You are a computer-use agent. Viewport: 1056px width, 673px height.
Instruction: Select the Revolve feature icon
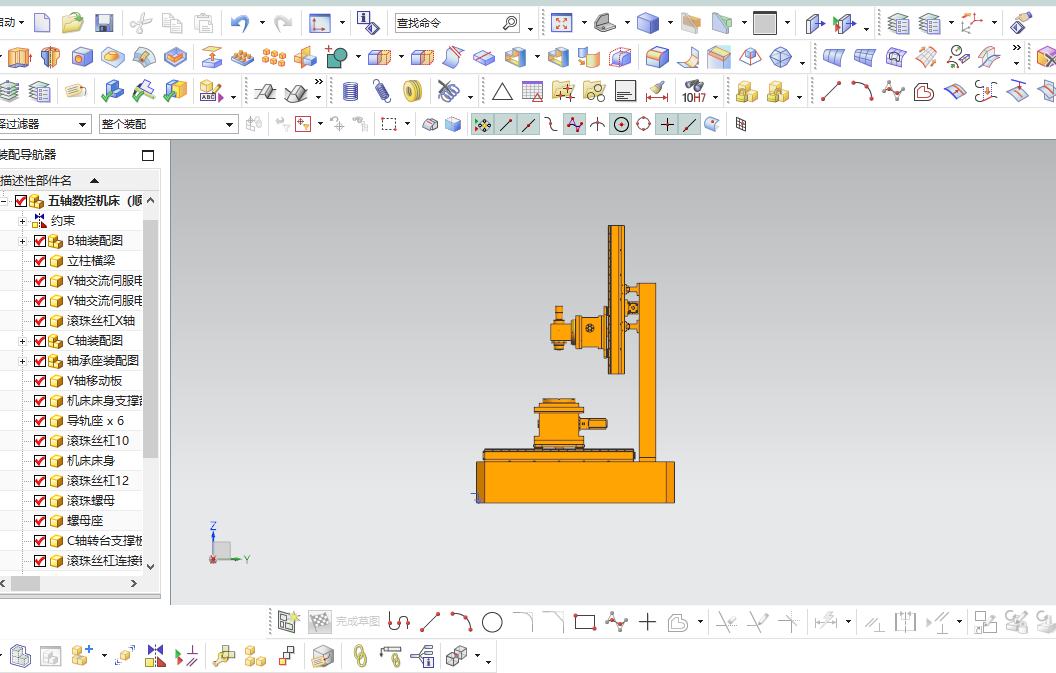click(x=51, y=57)
